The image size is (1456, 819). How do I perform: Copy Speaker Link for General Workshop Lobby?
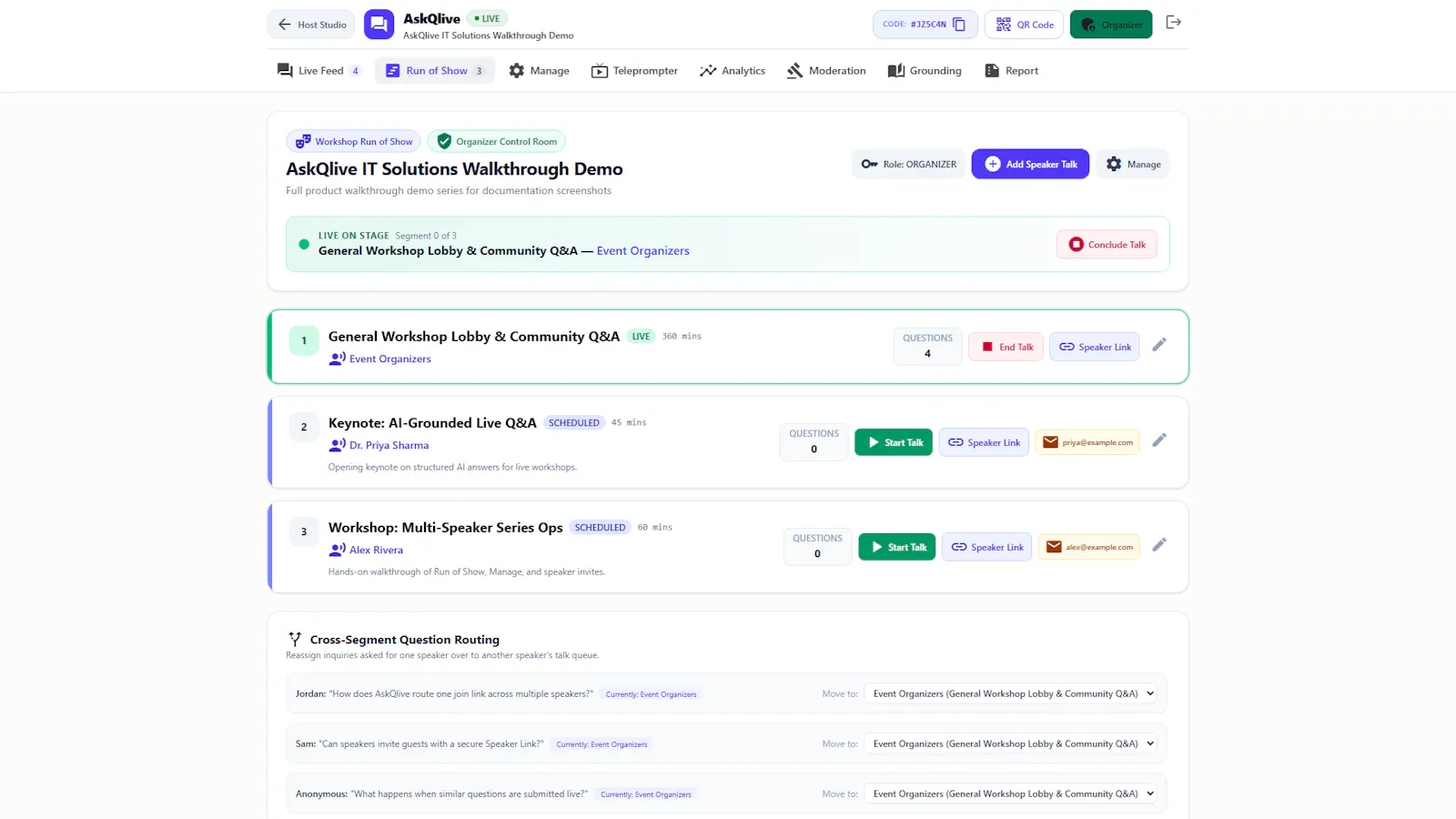click(1095, 347)
